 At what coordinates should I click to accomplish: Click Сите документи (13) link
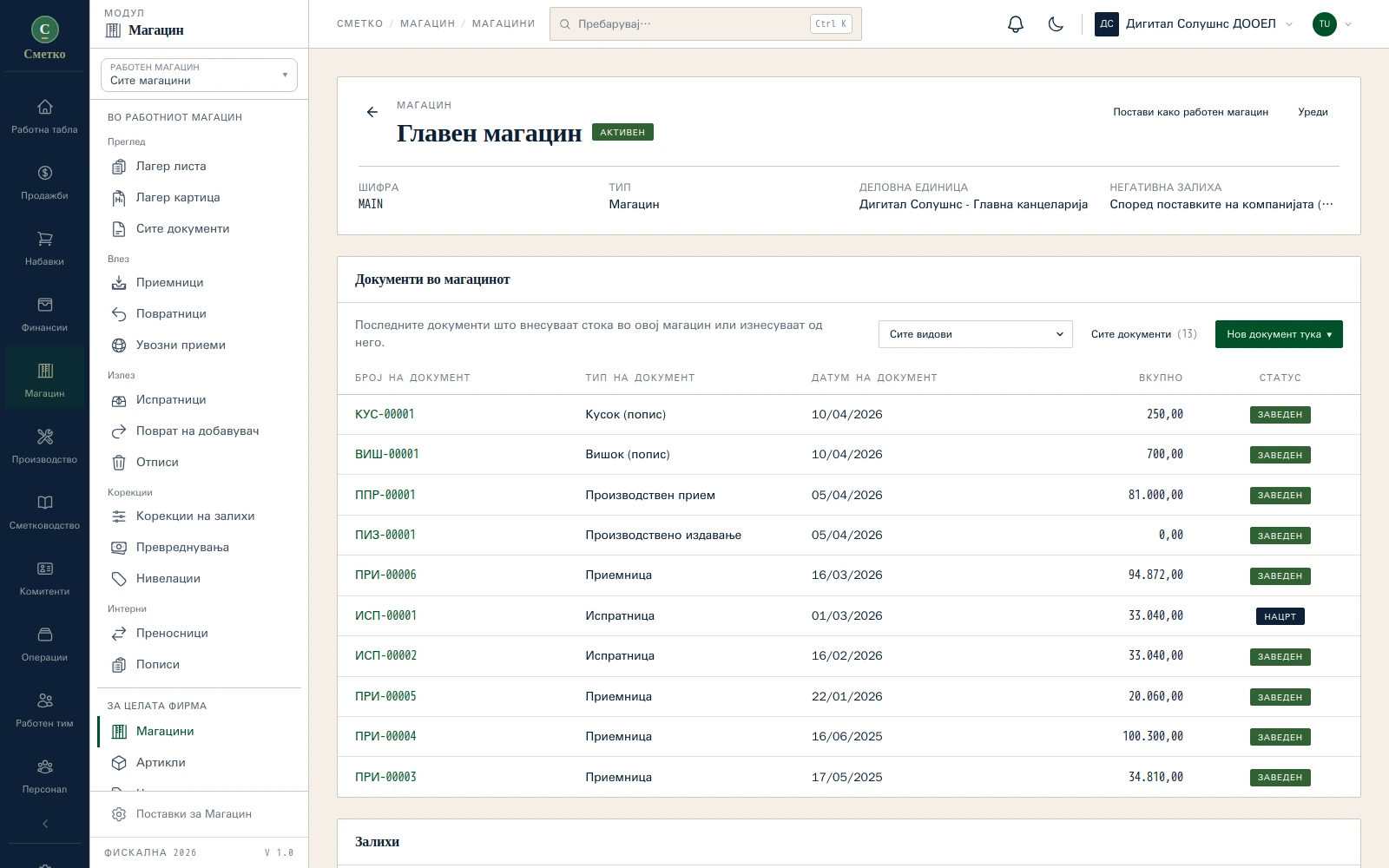pos(1143,334)
